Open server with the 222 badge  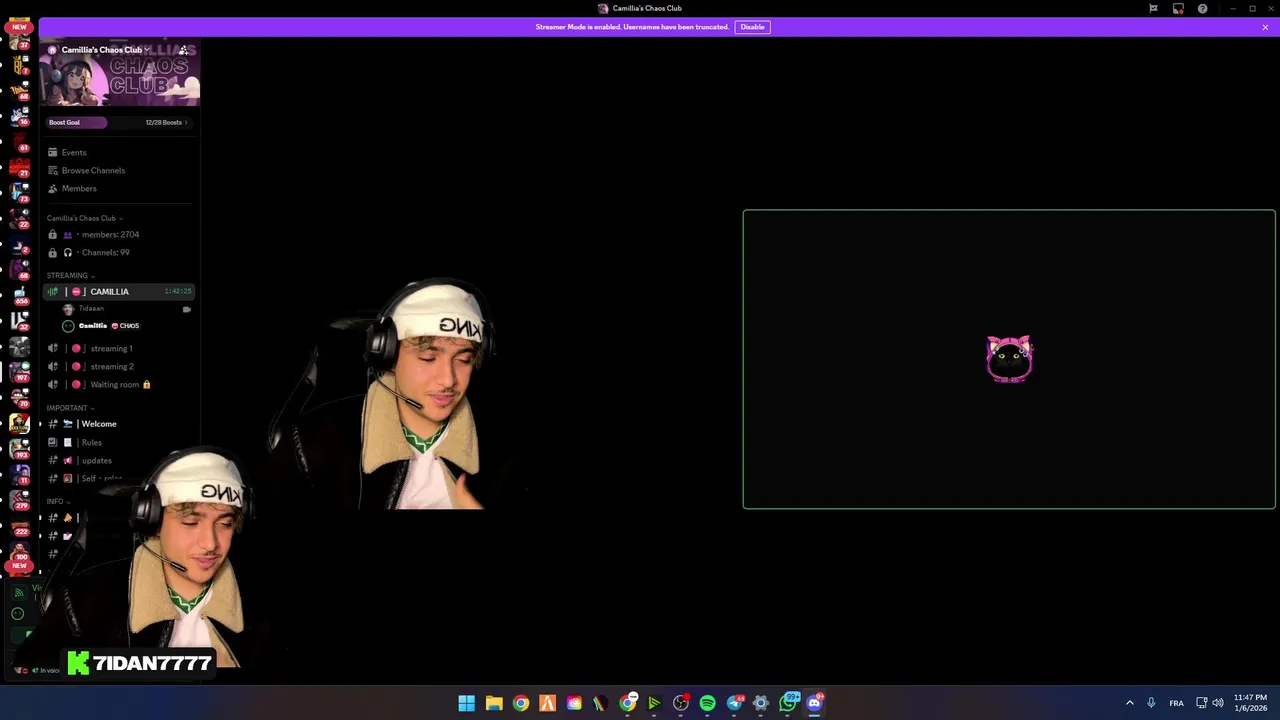tap(19, 527)
